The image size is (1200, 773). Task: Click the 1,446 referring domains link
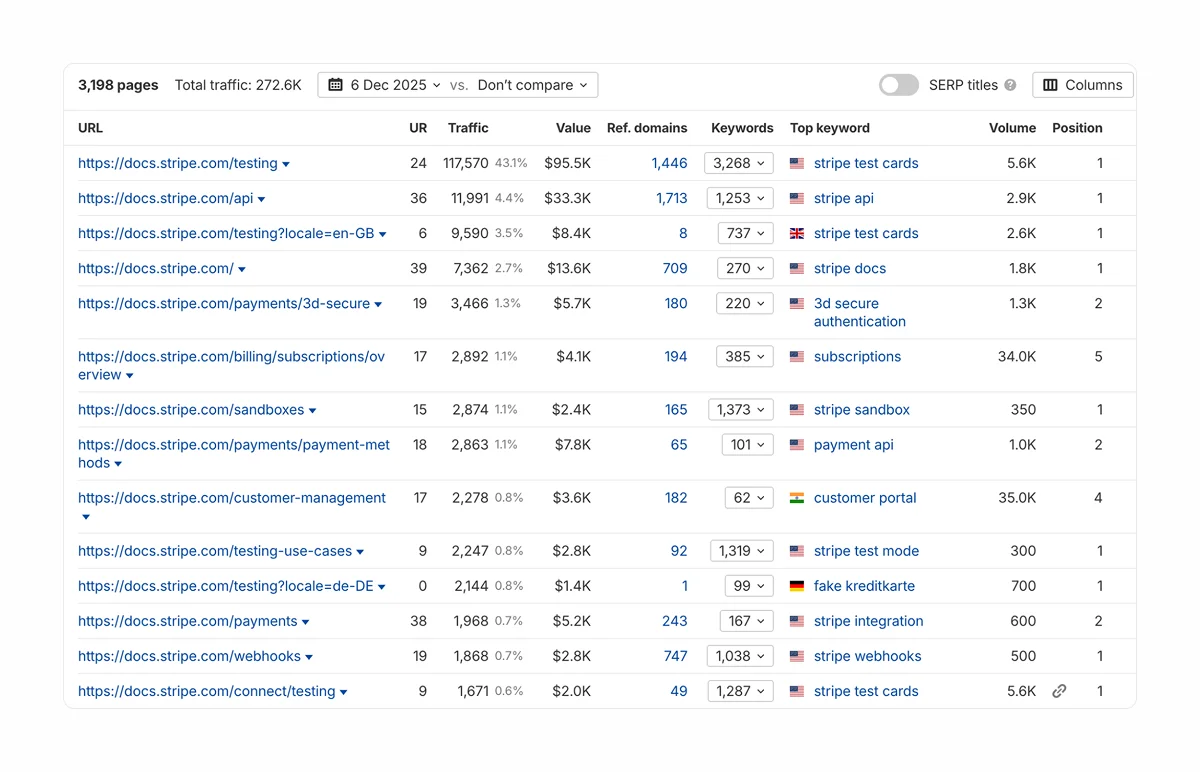click(x=669, y=163)
